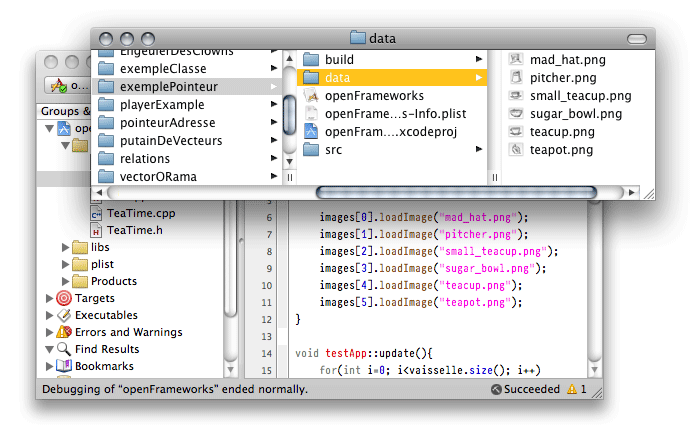
Task: Click the Succeeded build status
Action: 531,388
